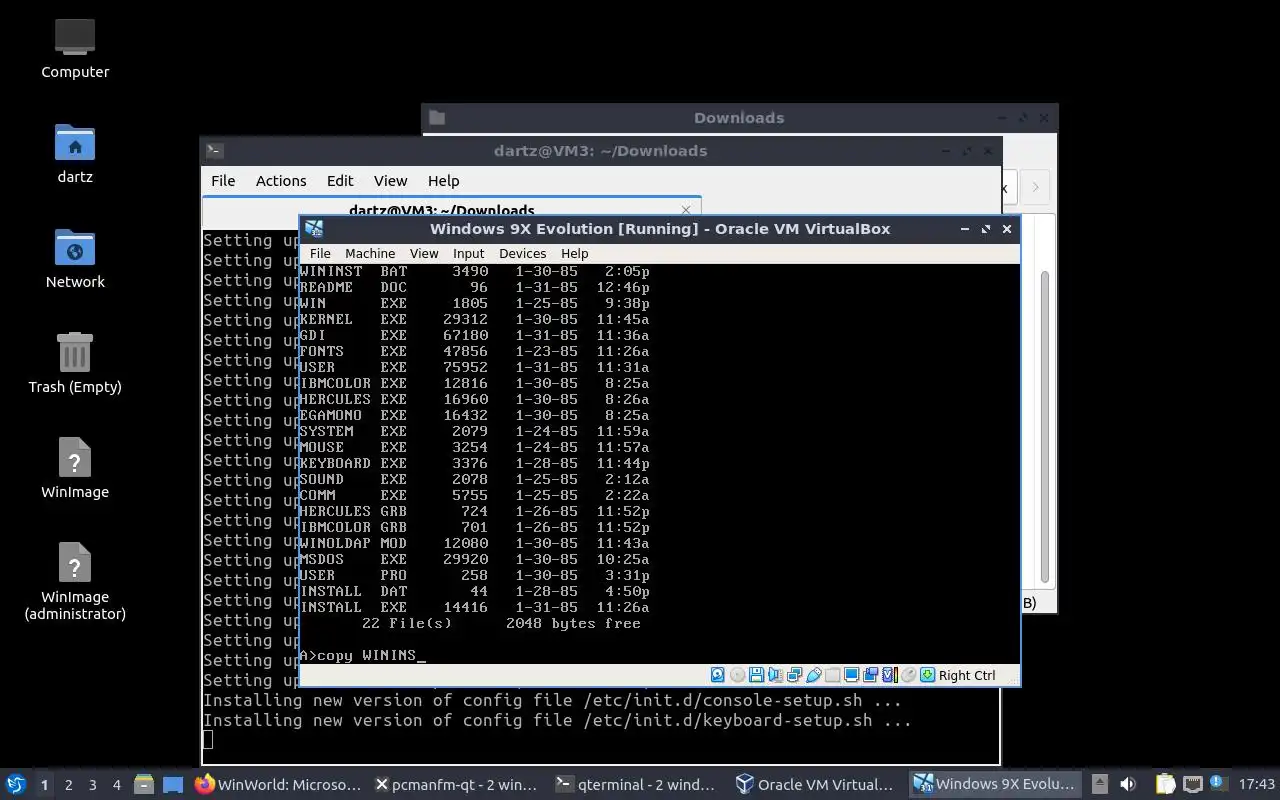Click the 'copy WININS' DOS command prompt line
The height and width of the screenshot is (800, 1280).
[x=363, y=656]
